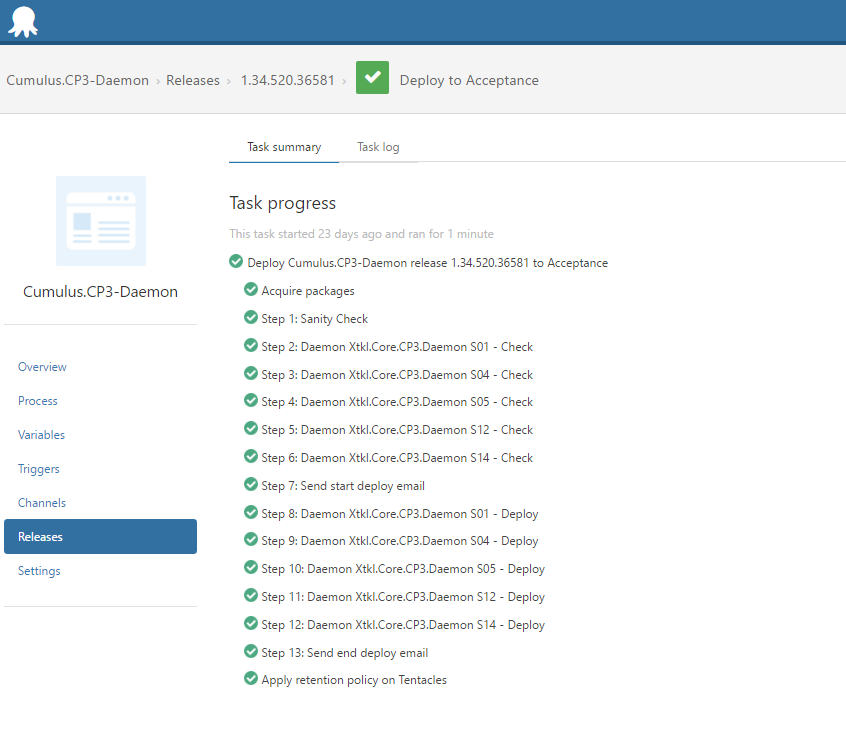Switch to the Task summary tab
The width and height of the screenshot is (846, 733).
tap(284, 147)
